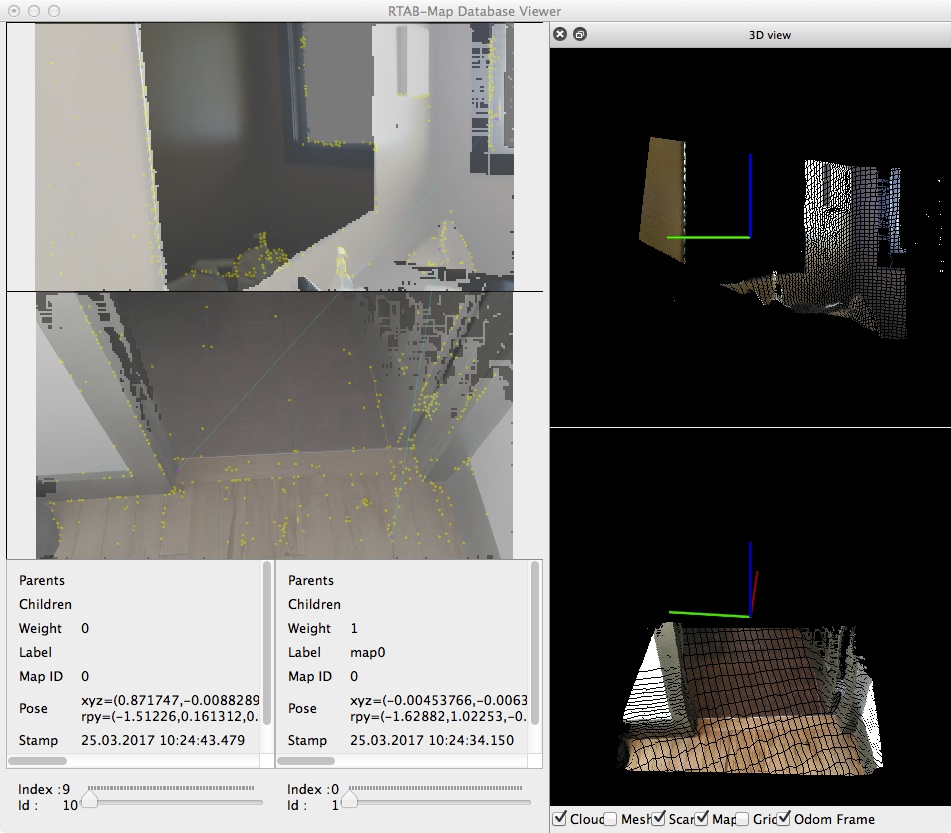Click the upper 3D point cloud view
The height and width of the screenshot is (833, 951).
coord(750,238)
